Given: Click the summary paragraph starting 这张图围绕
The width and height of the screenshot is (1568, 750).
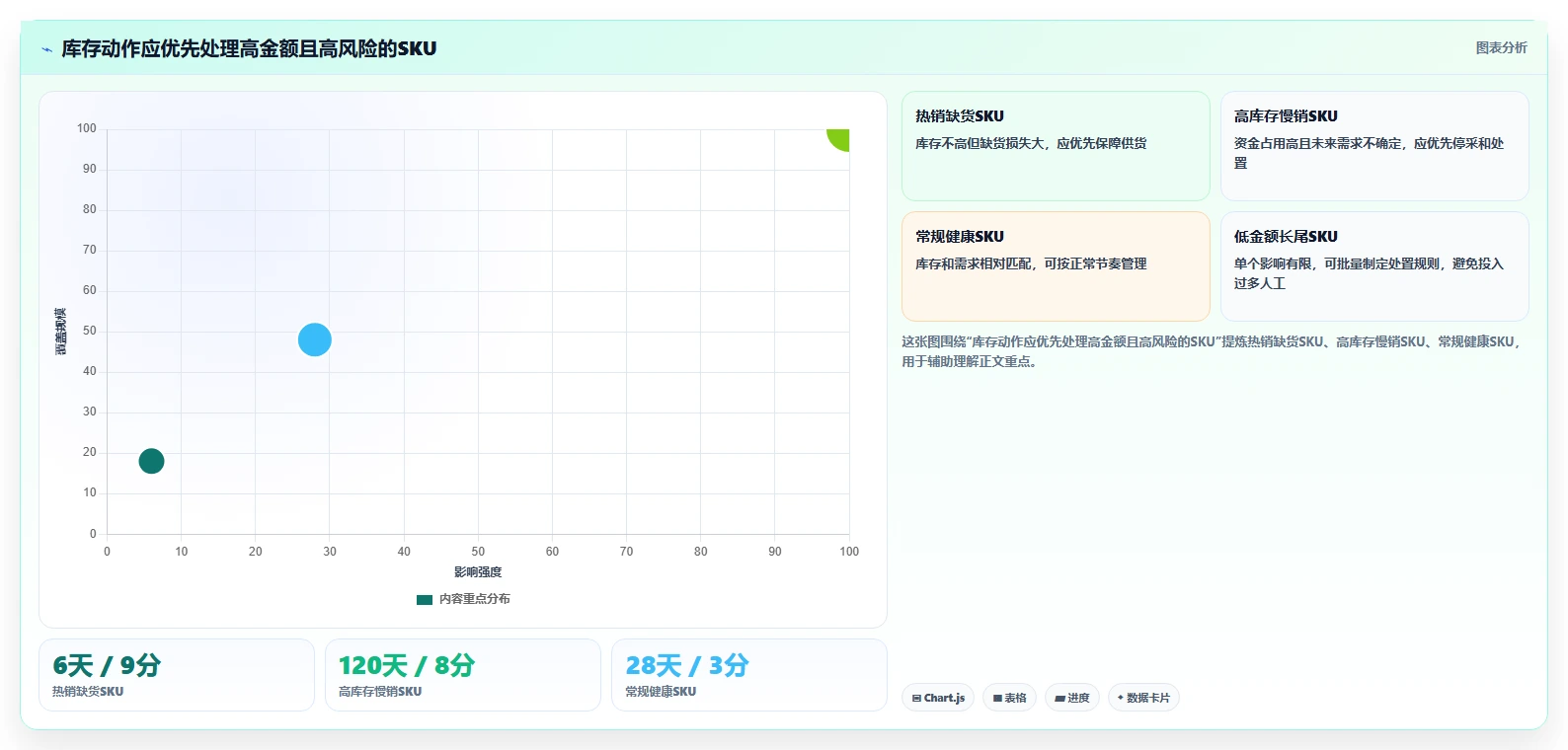Looking at the screenshot, I should coord(1212,351).
